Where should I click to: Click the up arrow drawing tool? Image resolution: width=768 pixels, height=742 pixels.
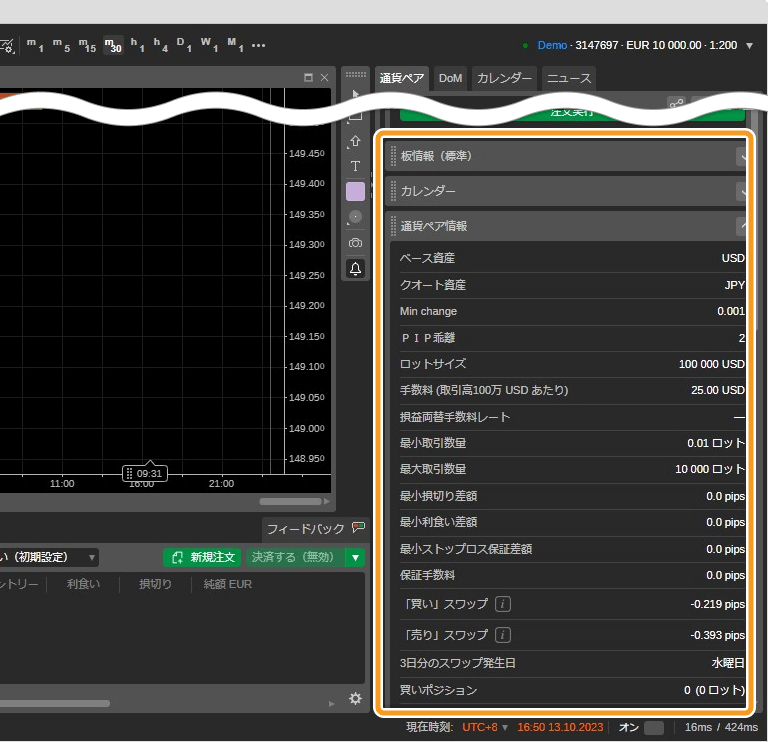[356, 141]
